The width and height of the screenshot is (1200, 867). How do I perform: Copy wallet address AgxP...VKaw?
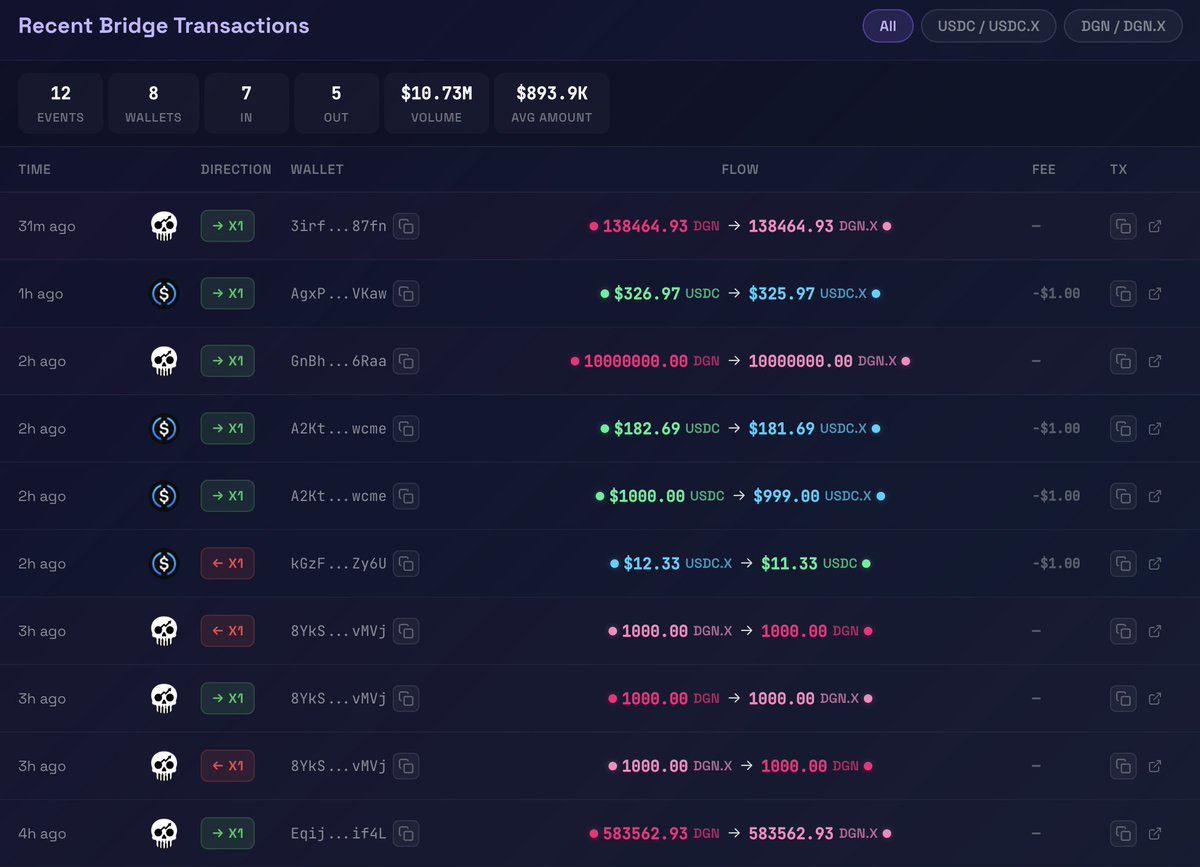point(406,294)
